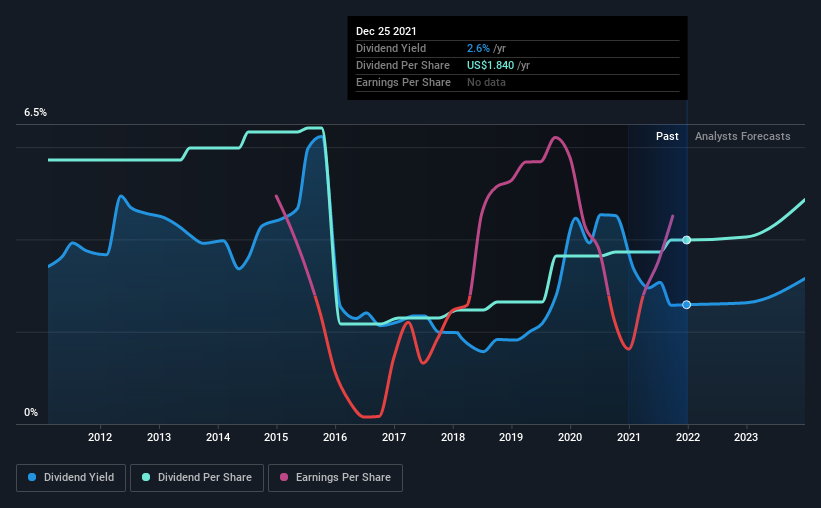
Task: Click the pink Earnings Per Share legend dot
Action: (284, 477)
